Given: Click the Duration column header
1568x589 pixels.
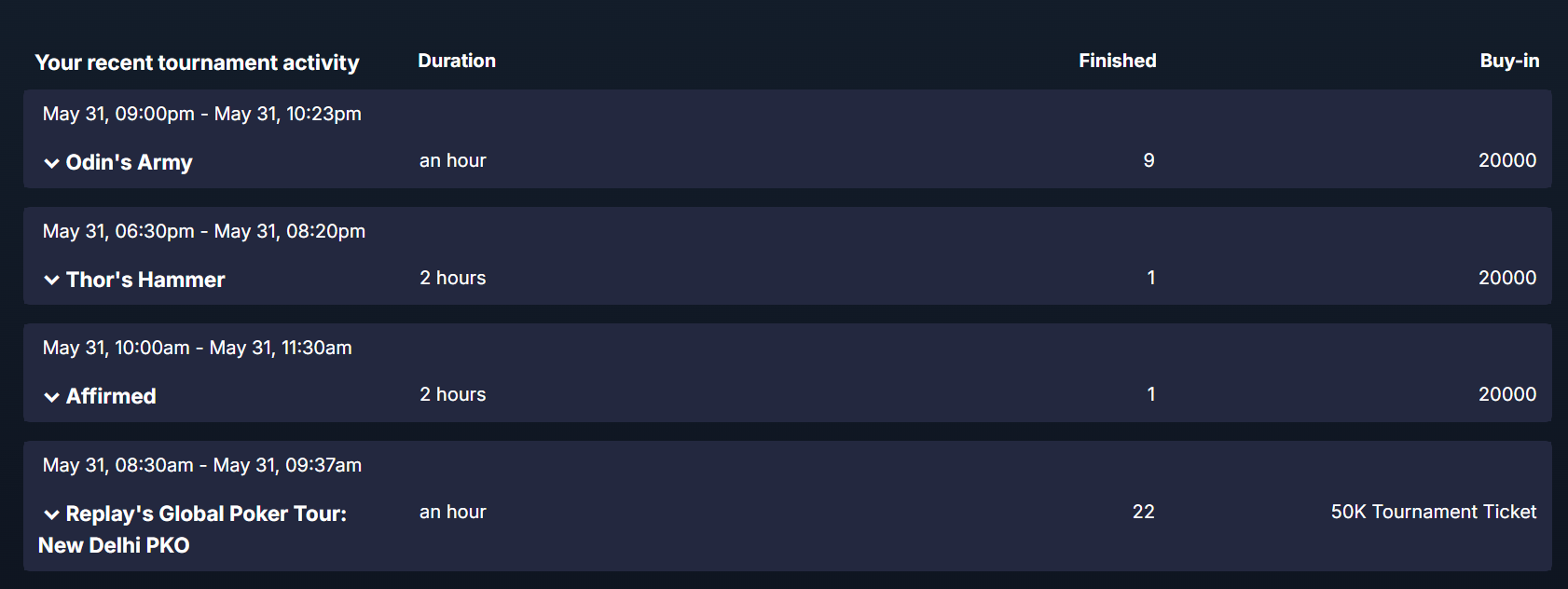Looking at the screenshot, I should pyautogui.click(x=457, y=61).
